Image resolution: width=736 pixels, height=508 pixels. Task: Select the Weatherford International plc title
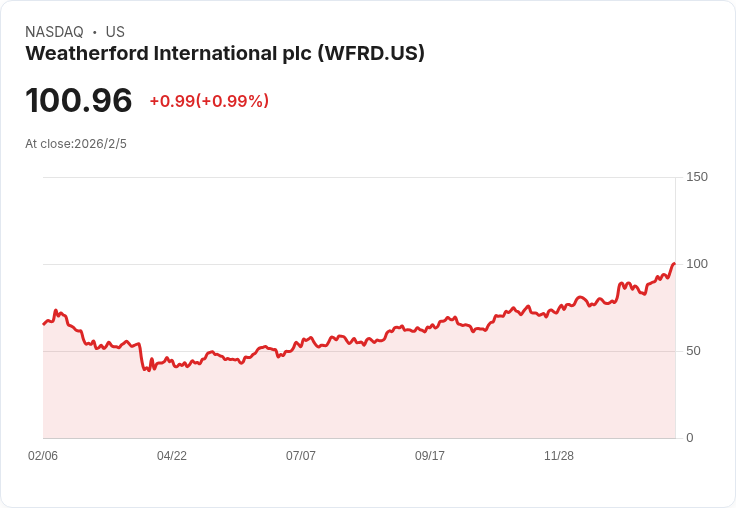[225, 54]
